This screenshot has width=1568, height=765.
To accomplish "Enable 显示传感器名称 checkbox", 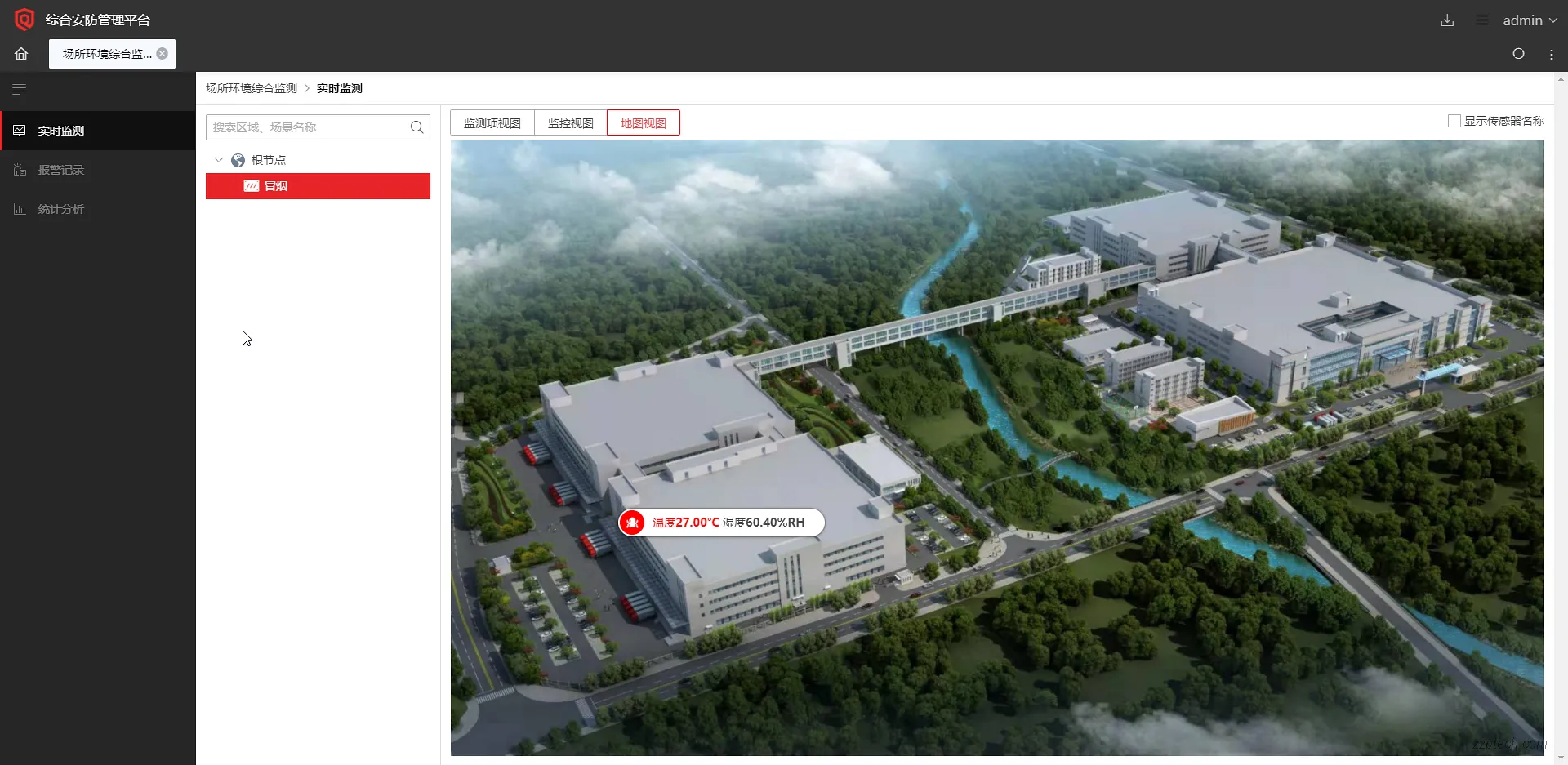I will click(1454, 120).
